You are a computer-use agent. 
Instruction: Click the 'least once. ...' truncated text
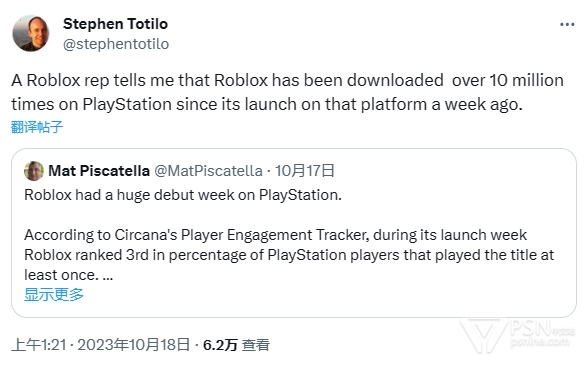point(69,275)
